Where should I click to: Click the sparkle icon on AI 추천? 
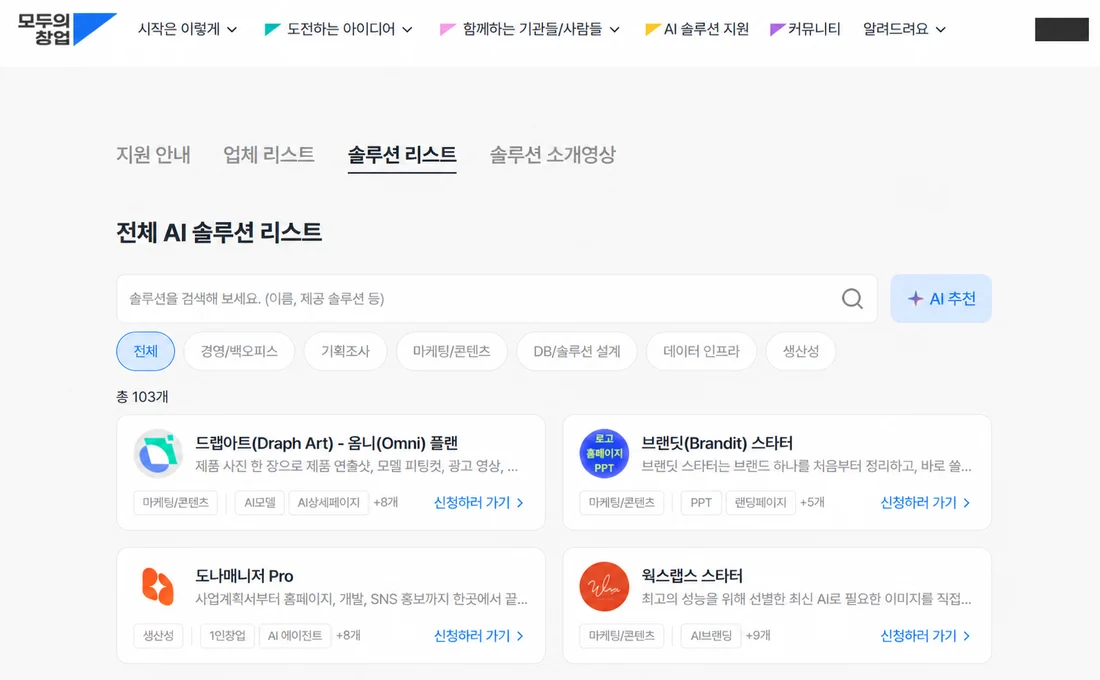click(915, 298)
